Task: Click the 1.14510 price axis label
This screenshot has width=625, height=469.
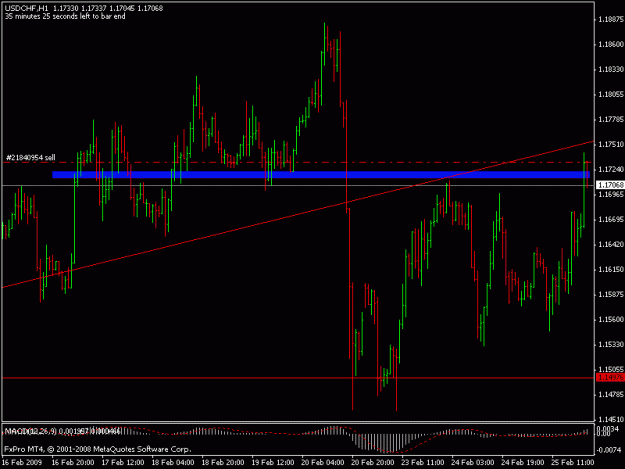Action: pos(611,419)
